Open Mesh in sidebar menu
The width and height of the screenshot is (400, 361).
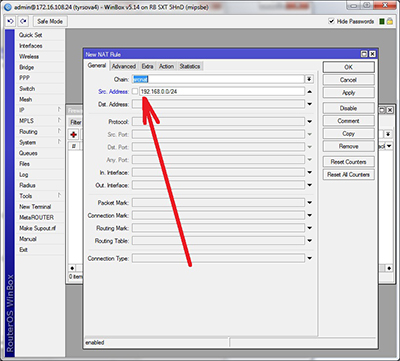[x=40, y=99]
